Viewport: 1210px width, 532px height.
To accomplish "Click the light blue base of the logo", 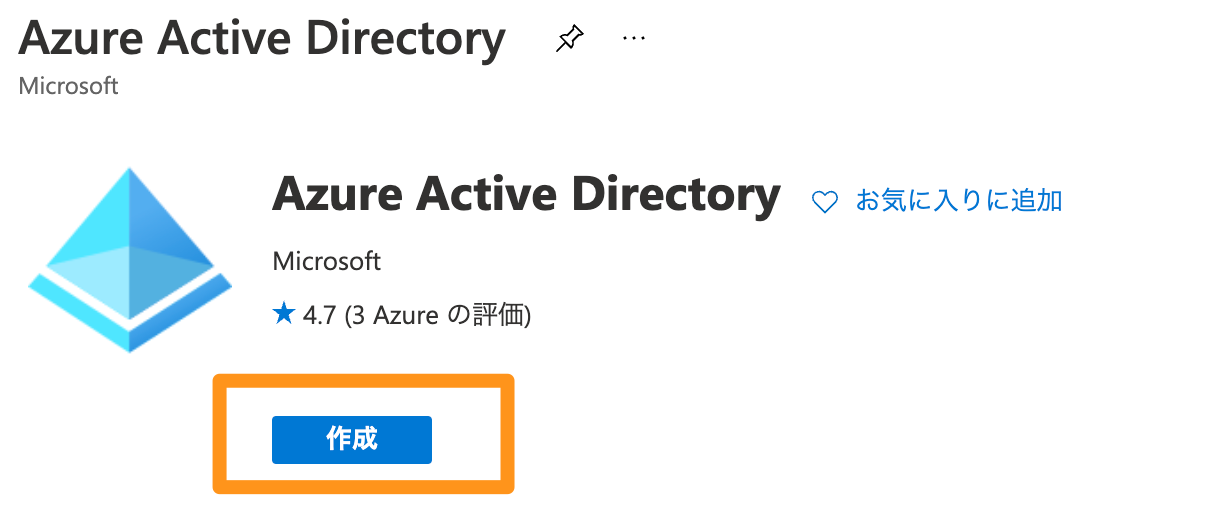I will click(x=130, y=310).
